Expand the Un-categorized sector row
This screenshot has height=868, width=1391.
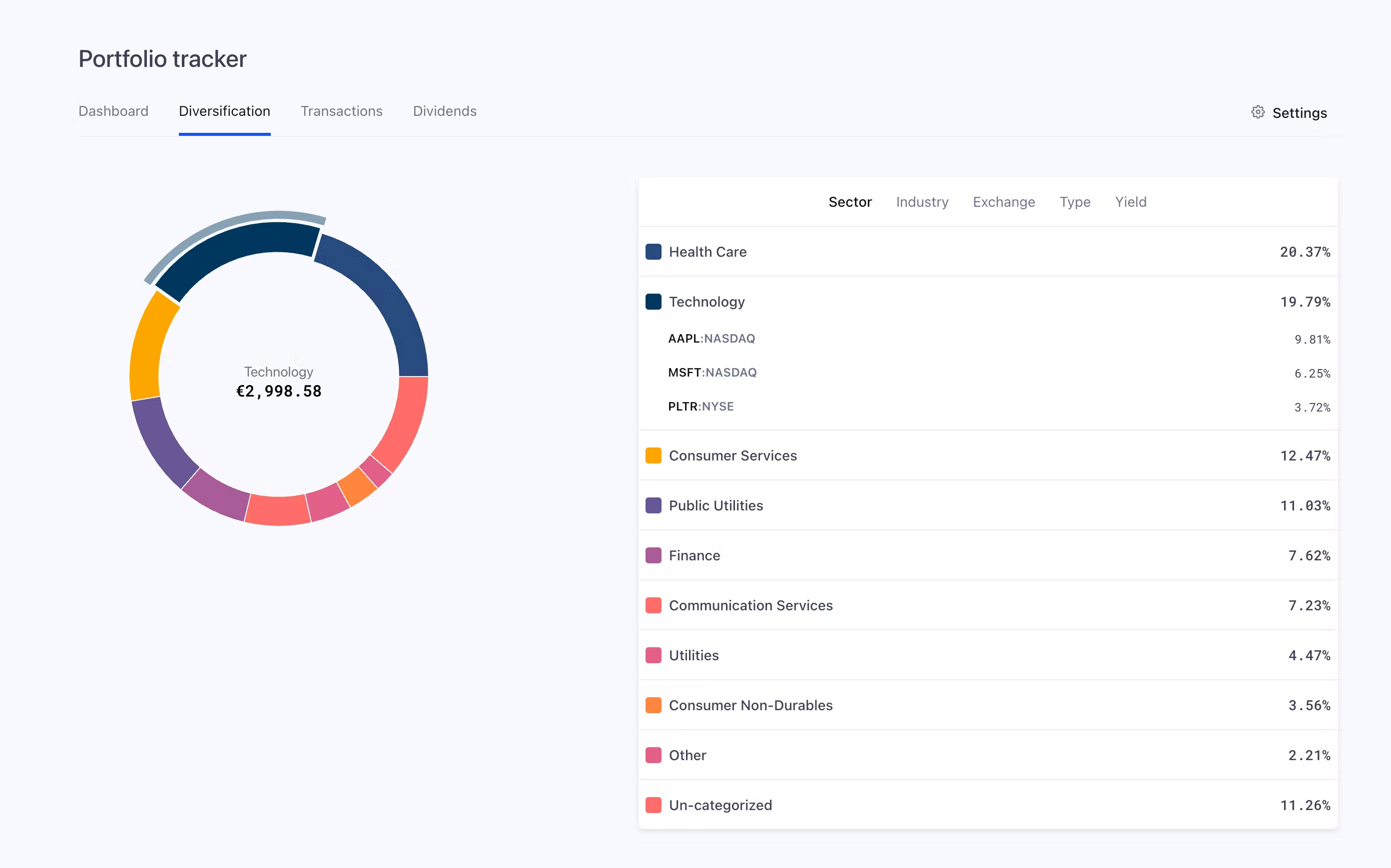click(x=720, y=806)
